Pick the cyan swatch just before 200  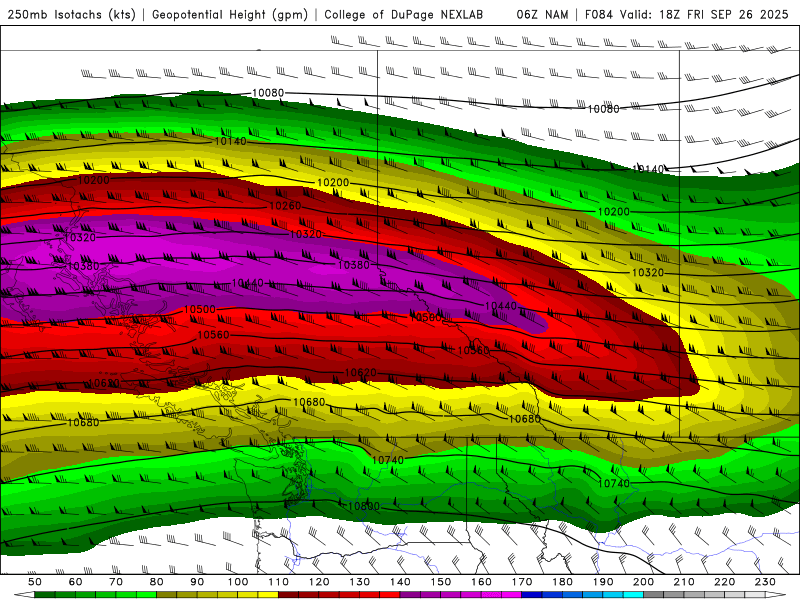click(633, 595)
